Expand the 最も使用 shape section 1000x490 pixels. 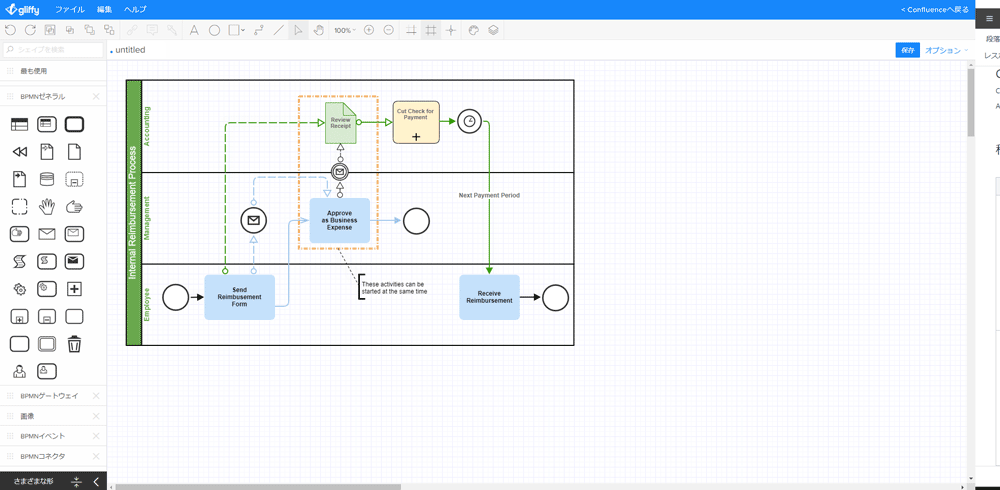pyautogui.click(x=53, y=71)
